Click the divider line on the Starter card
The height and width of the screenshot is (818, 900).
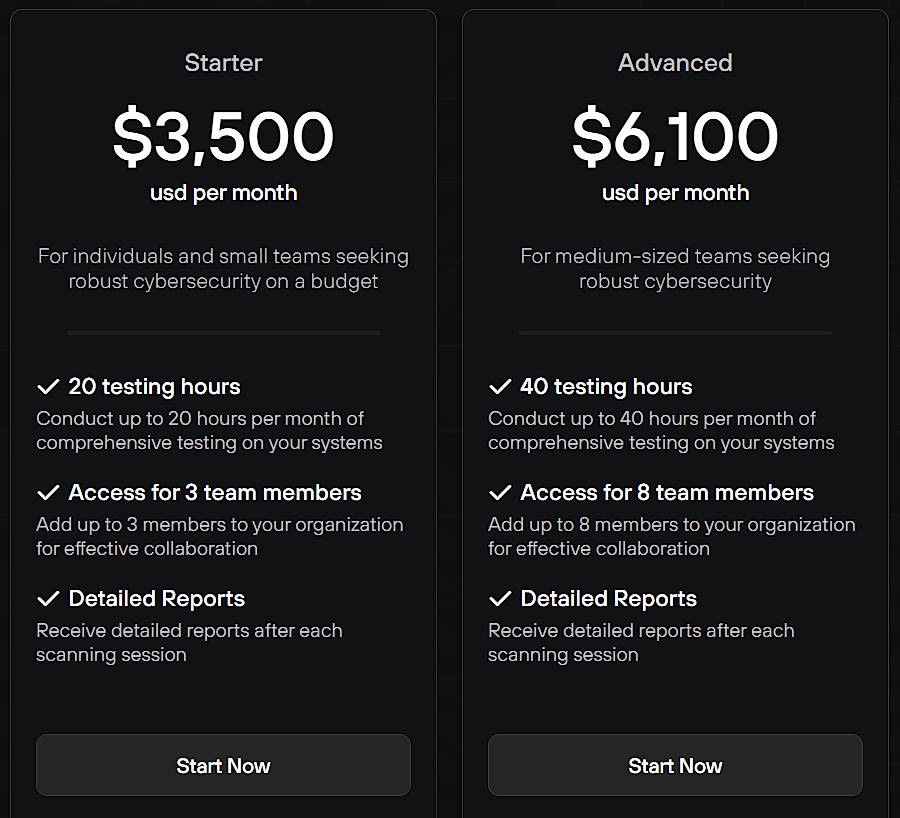point(222,332)
